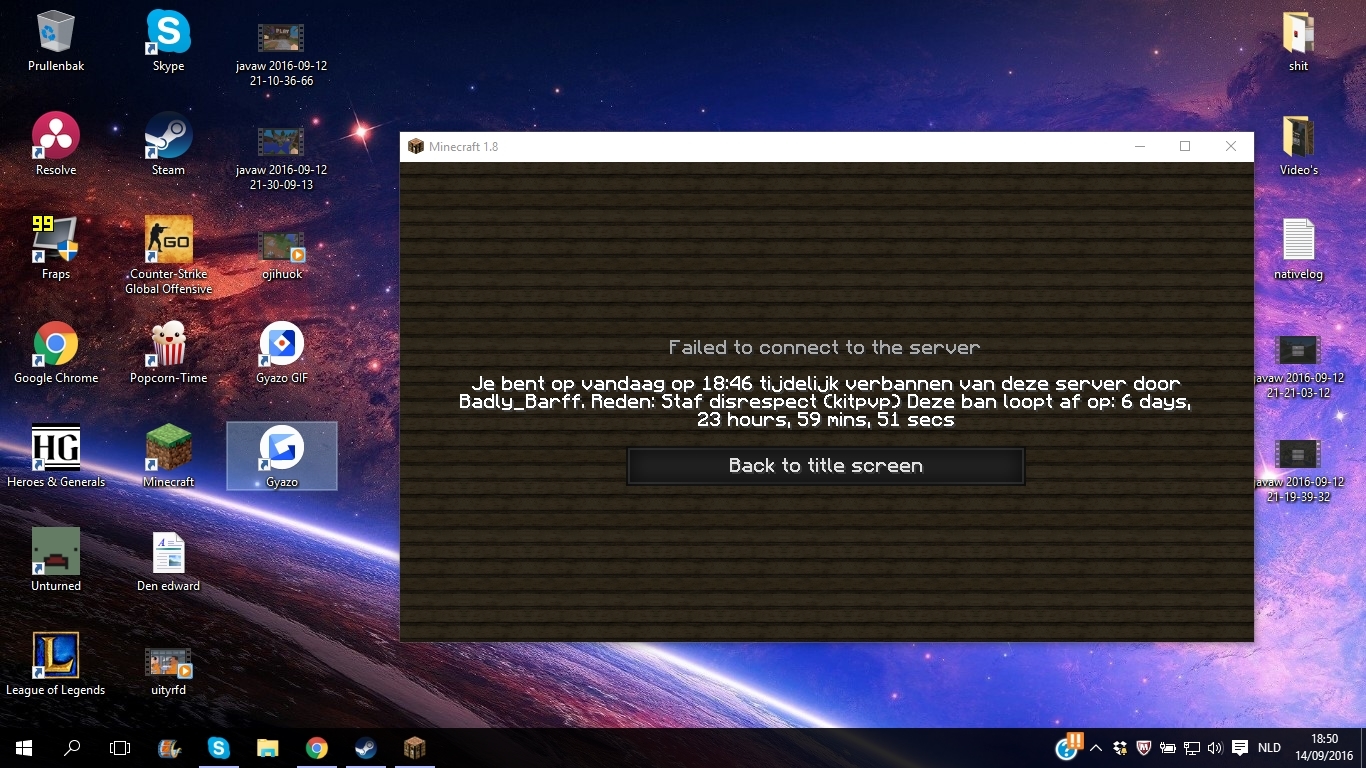Close the Minecraft 1.8 window

click(x=1231, y=147)
